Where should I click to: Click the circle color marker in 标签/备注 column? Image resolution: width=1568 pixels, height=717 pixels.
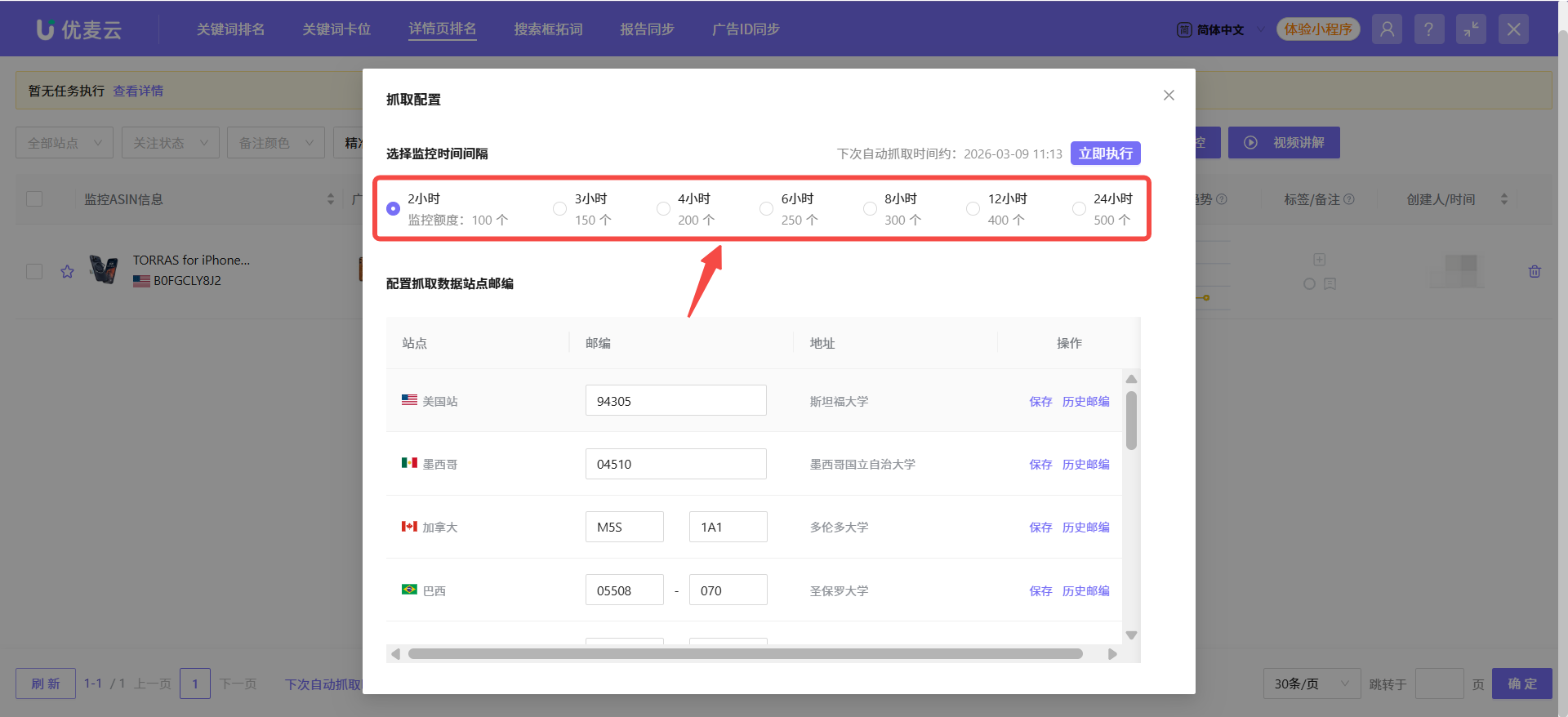pos(1309,284)
